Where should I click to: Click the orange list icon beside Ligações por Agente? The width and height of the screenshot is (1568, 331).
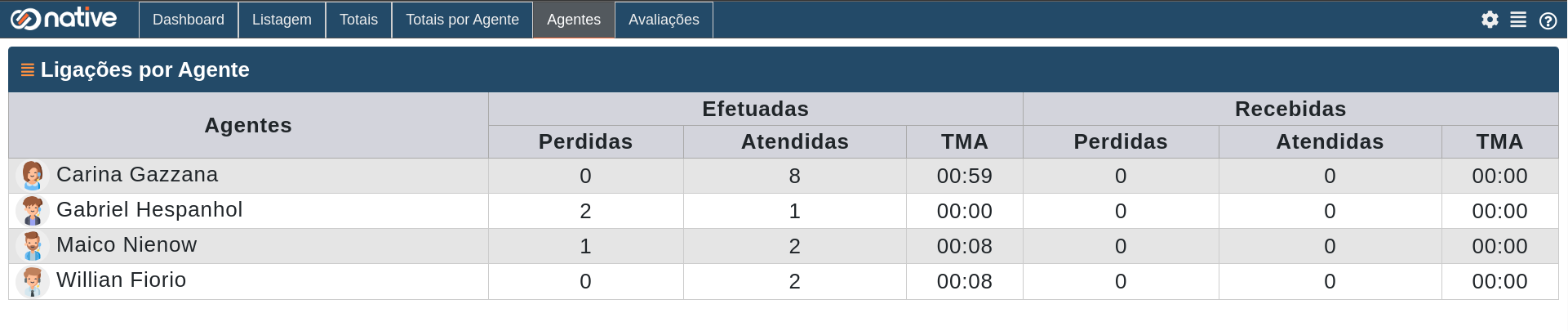click(x=27, y=70)
